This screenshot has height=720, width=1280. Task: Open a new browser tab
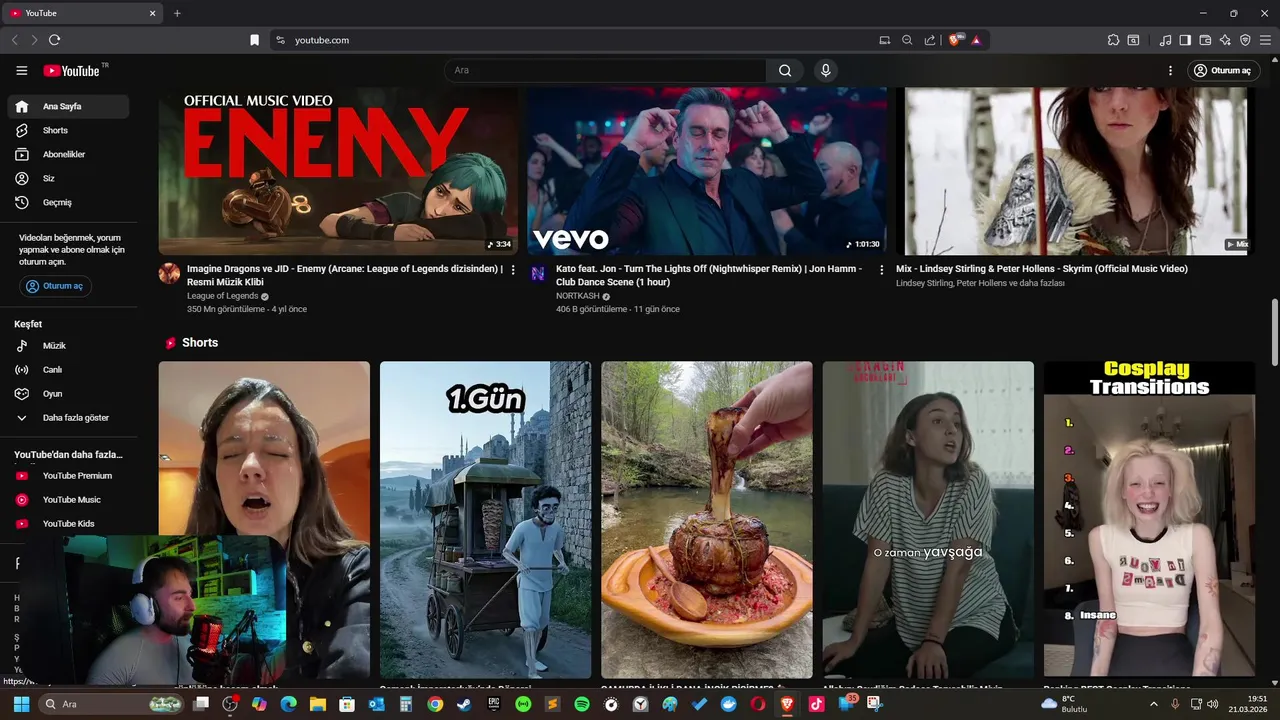[177, 13]
